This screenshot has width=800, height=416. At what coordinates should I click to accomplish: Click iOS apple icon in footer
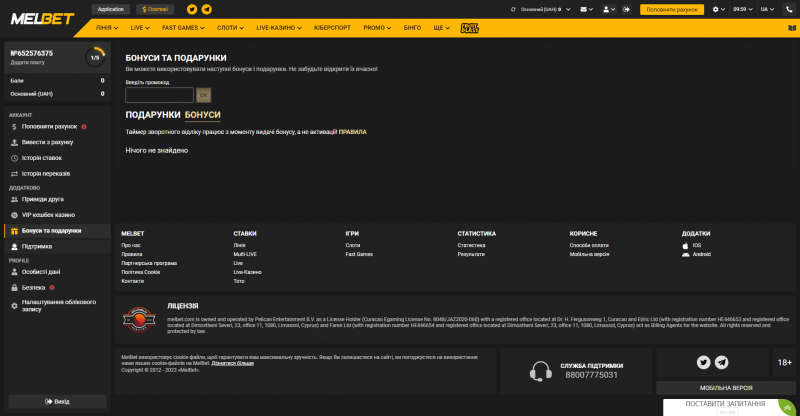click(685, 246)
